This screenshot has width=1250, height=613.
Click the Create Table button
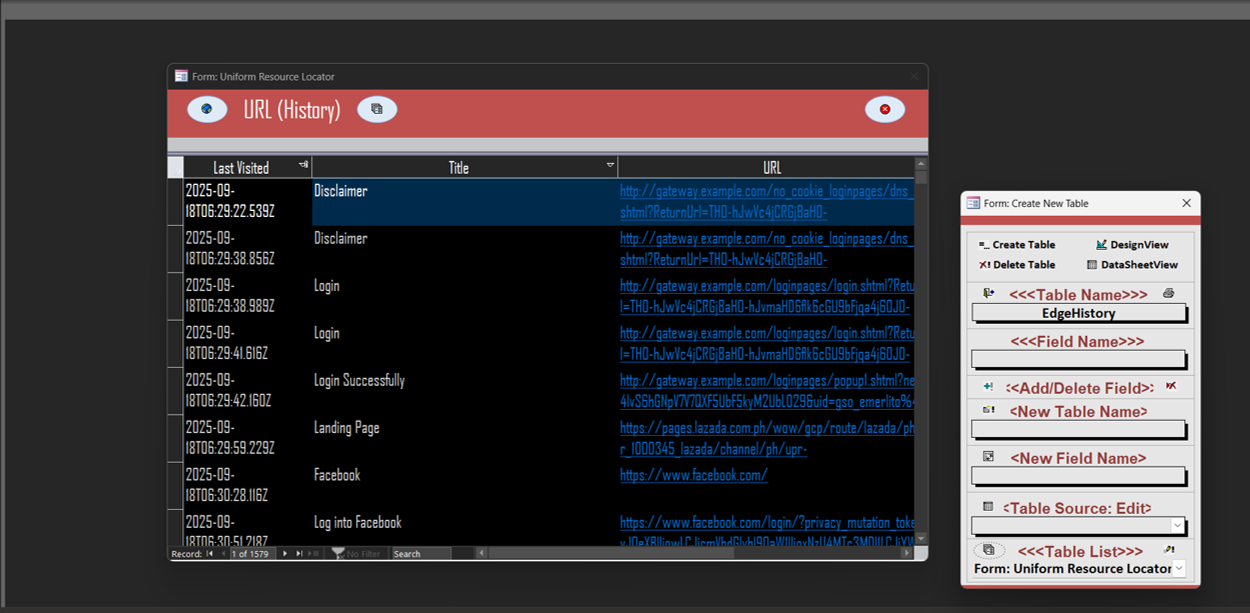[1017, 245]
